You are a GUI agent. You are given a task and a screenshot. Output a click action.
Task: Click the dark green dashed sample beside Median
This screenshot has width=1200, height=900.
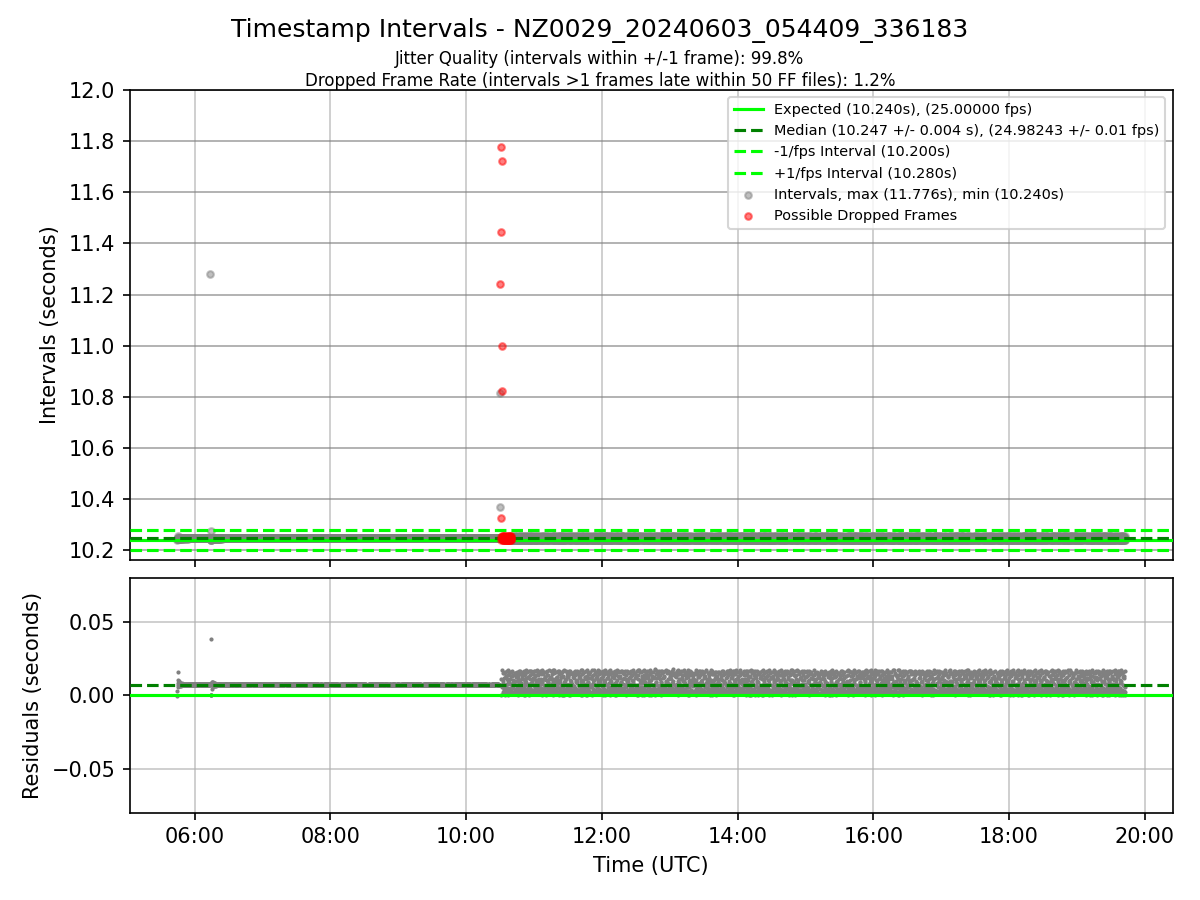pyautogui.click(x=748, y=130)
